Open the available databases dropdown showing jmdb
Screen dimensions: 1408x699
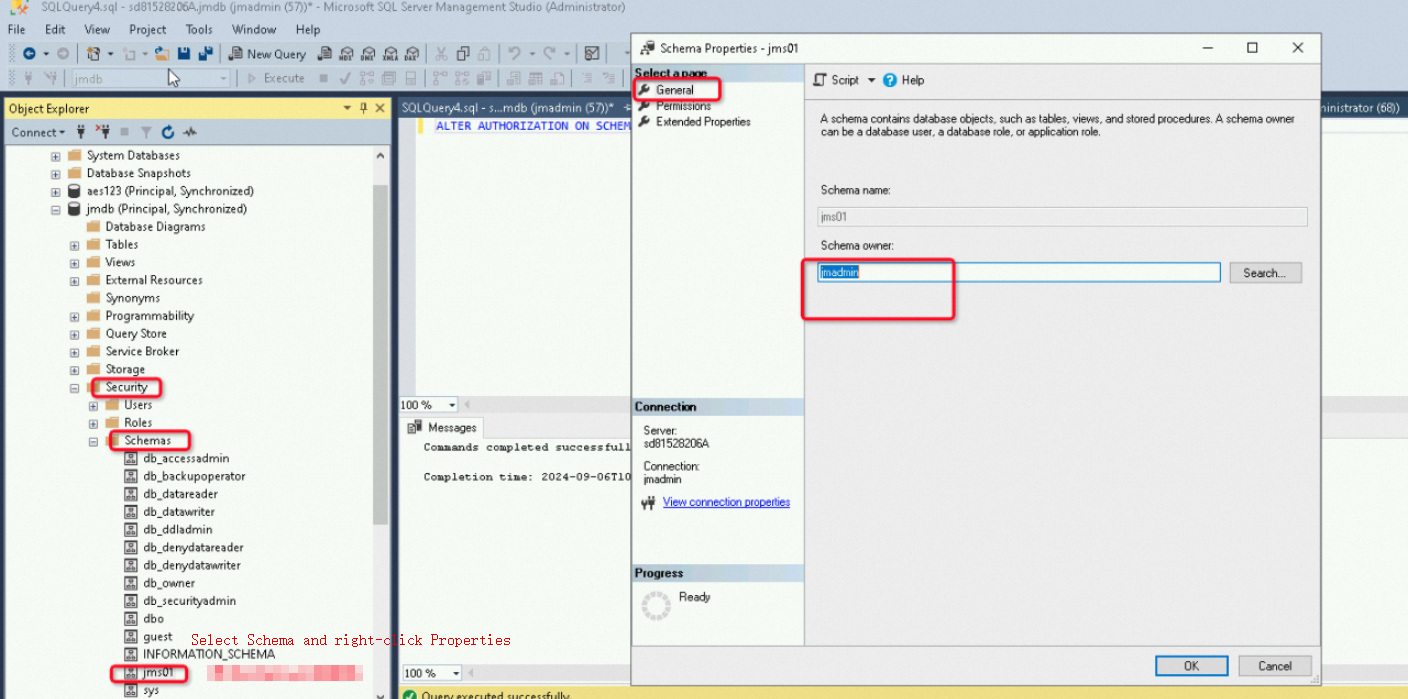(x=151, y=78)
